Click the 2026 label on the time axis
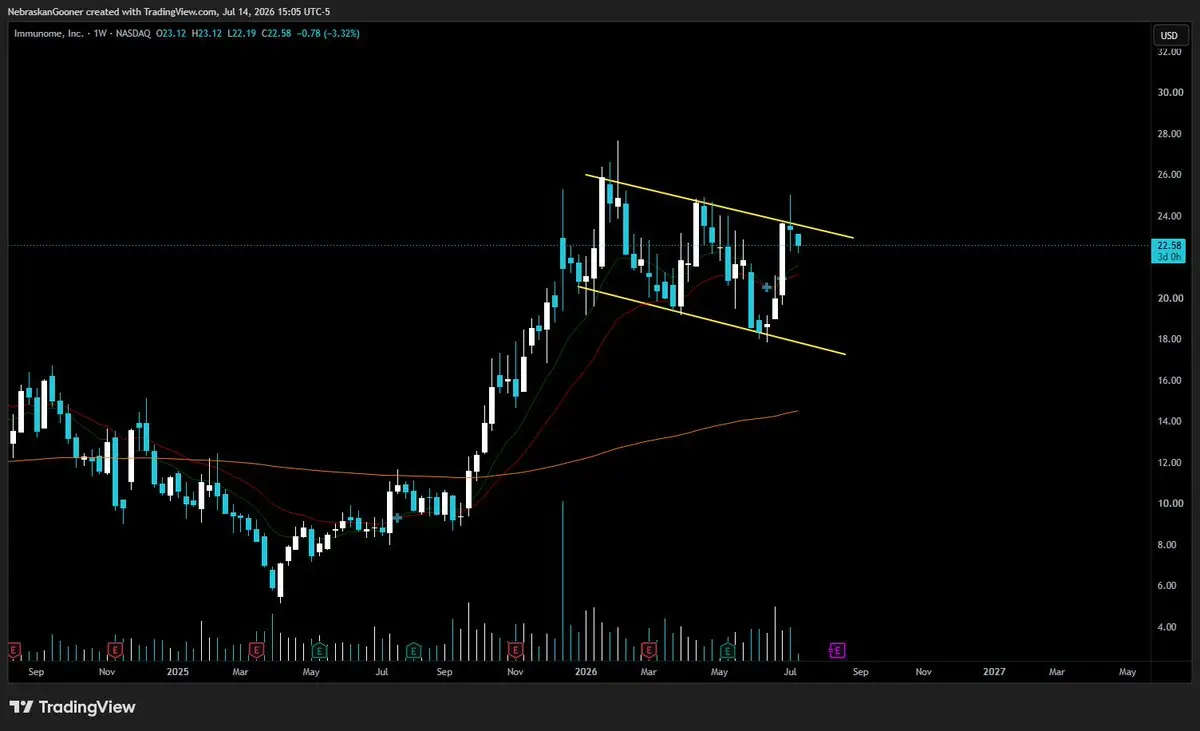 pos(586,673)
